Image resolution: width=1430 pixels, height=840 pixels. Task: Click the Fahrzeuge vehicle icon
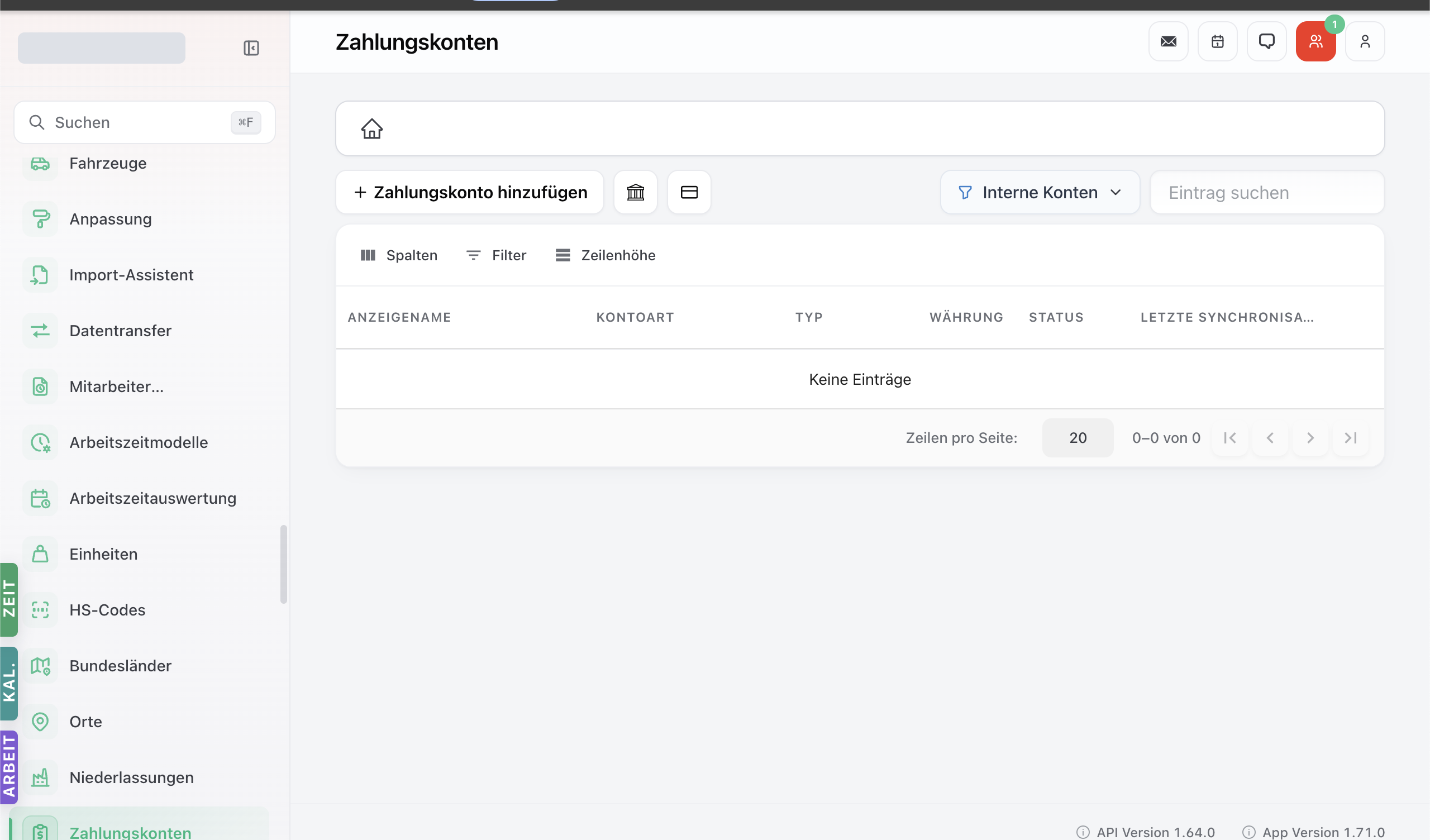click(40, 164)
